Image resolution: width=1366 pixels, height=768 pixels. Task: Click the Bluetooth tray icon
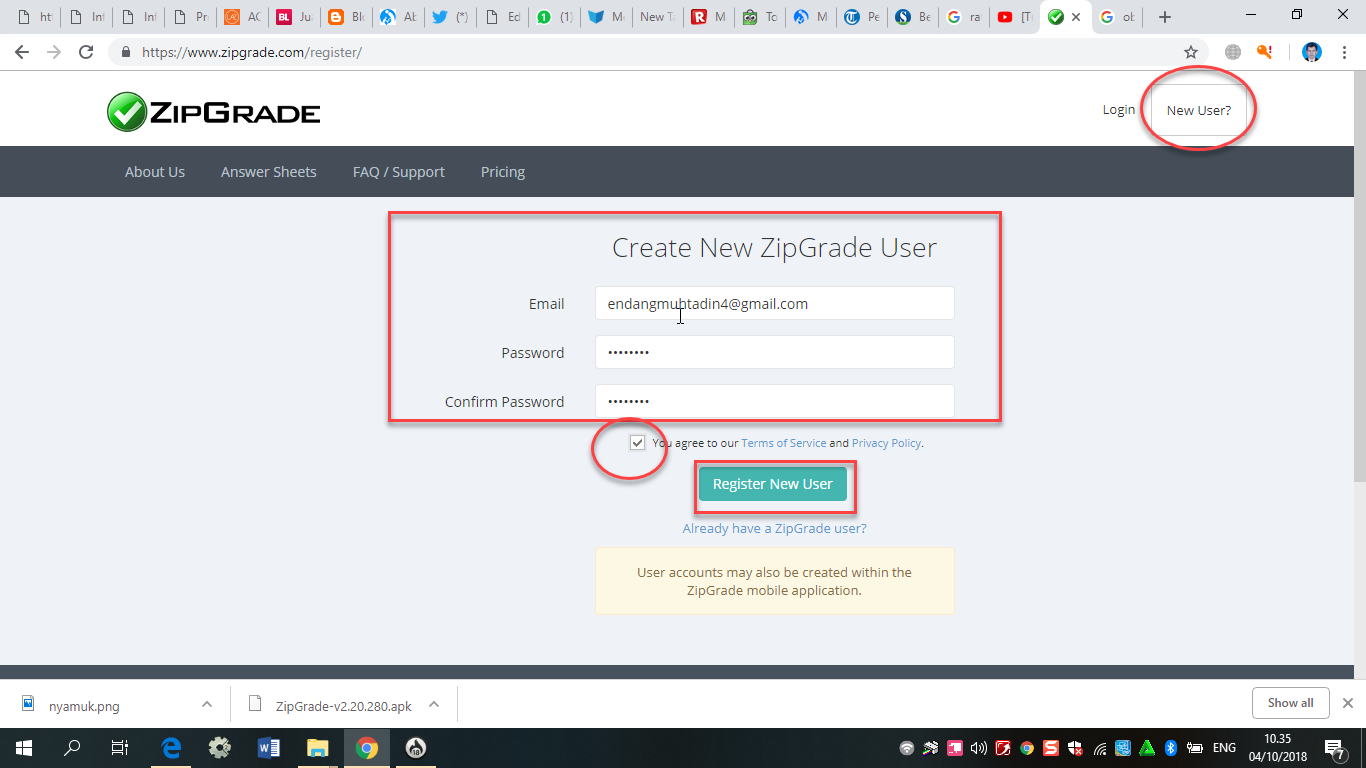coord(1171,748)
